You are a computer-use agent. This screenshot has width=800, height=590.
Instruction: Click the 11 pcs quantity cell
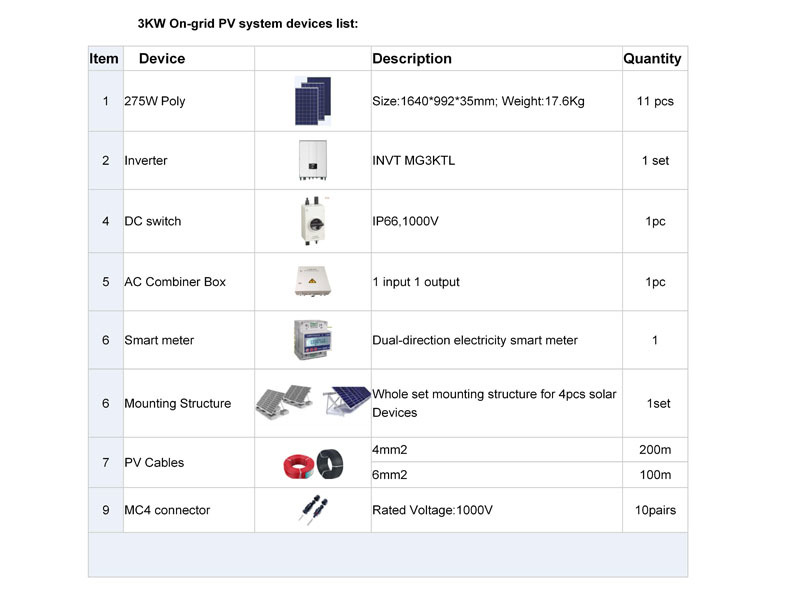(x=655, y=101)
